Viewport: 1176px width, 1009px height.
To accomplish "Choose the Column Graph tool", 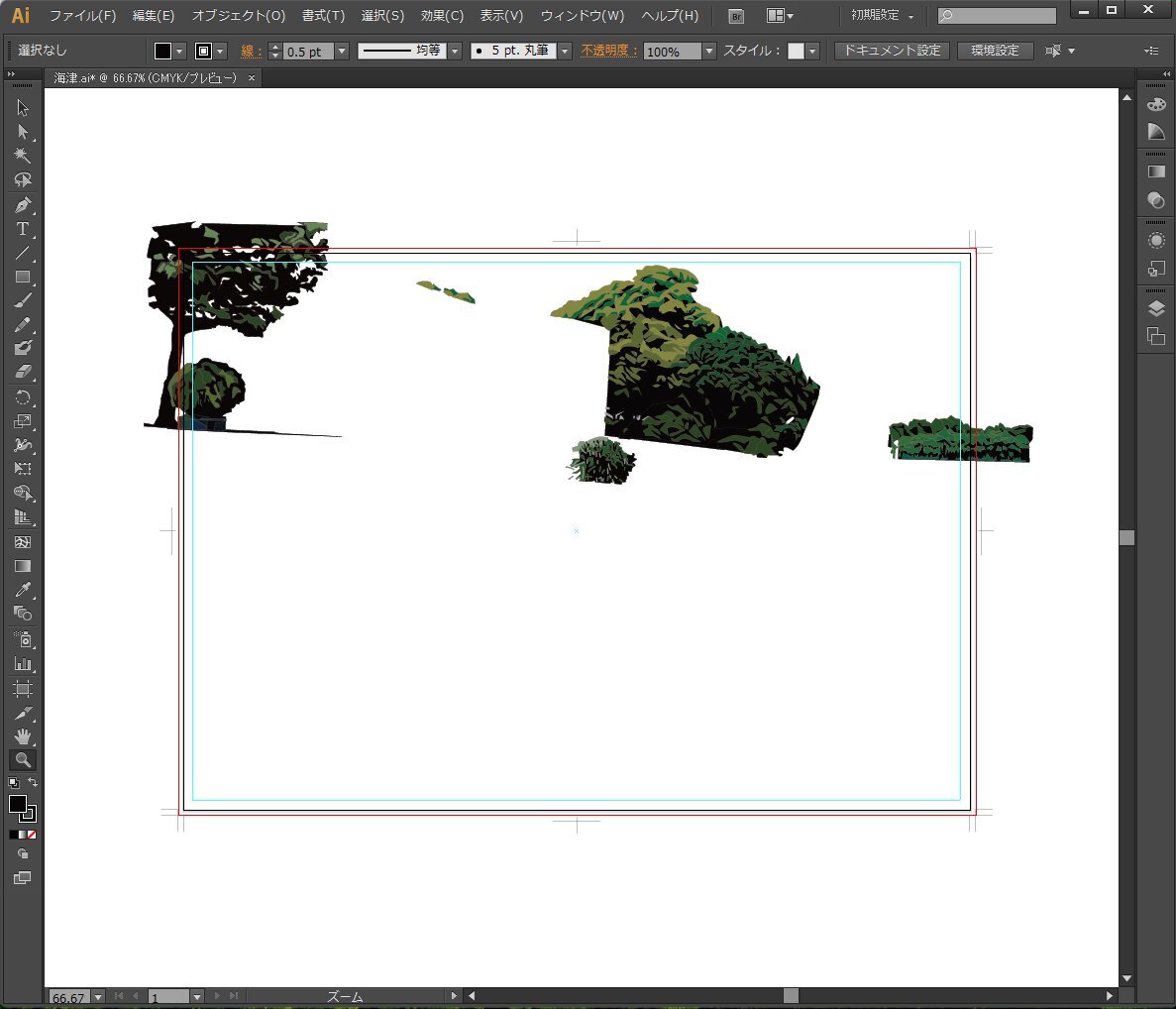I will (23, 664).
